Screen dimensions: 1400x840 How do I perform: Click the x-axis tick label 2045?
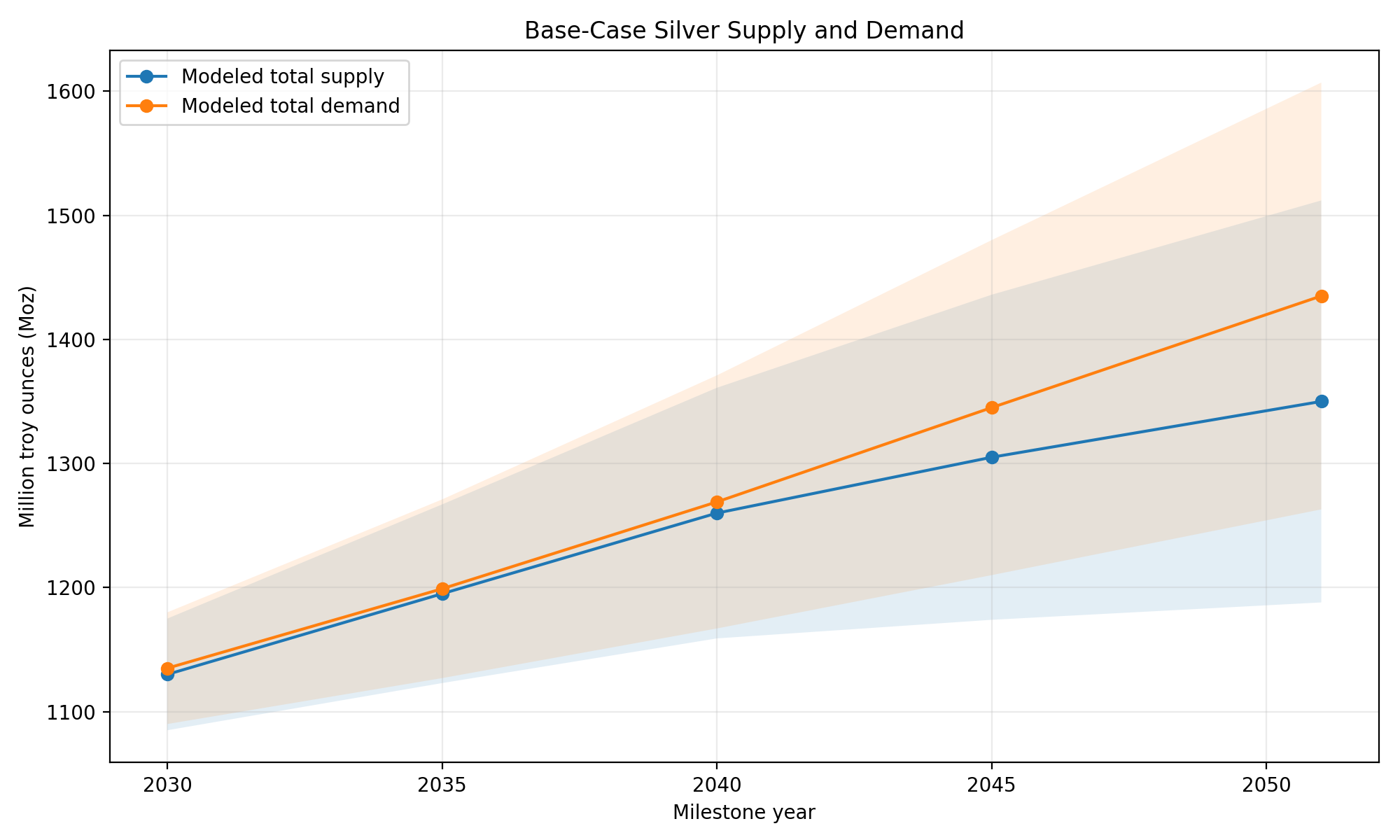pyautogui.click(x=992, y=785)
